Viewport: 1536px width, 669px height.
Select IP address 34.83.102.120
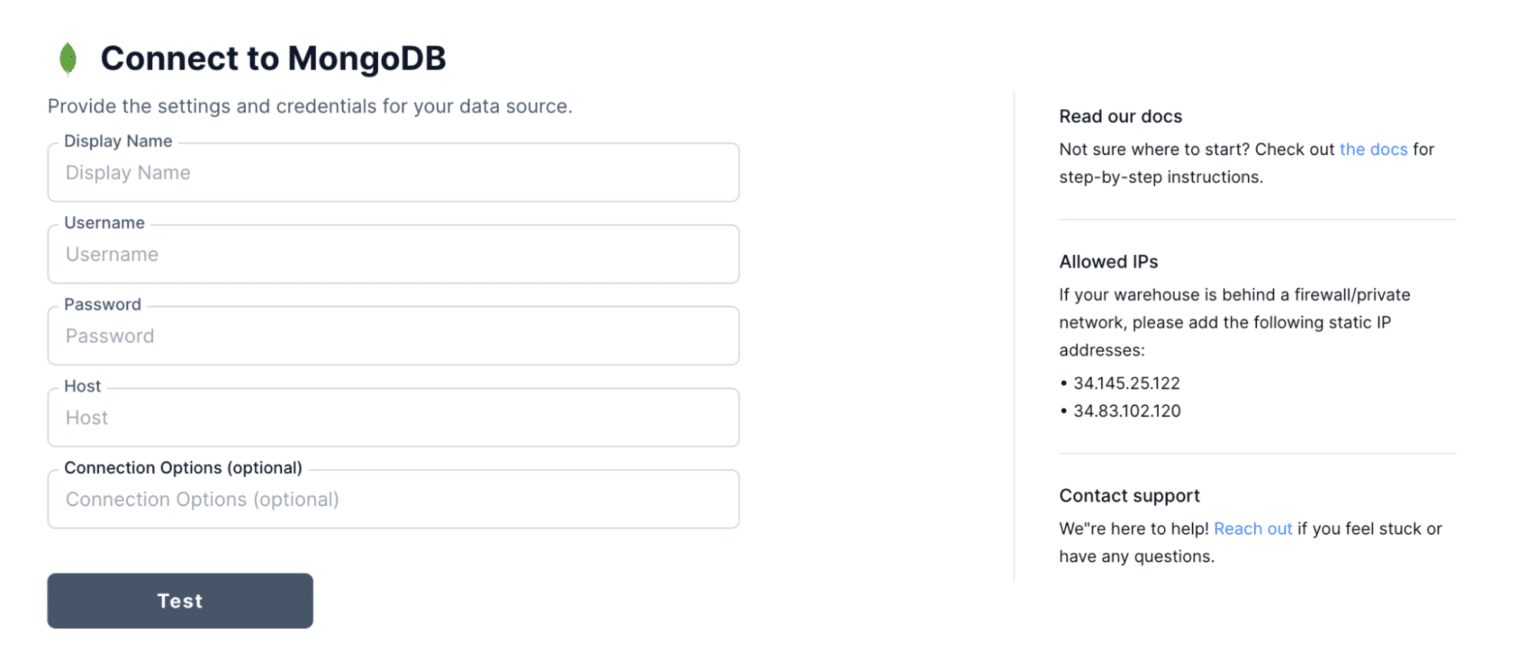pyautogui.click(x=1128, y=410)
